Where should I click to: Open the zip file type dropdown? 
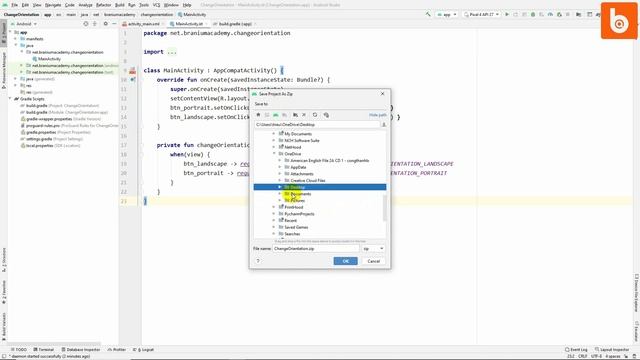click(x=373, y=249)
